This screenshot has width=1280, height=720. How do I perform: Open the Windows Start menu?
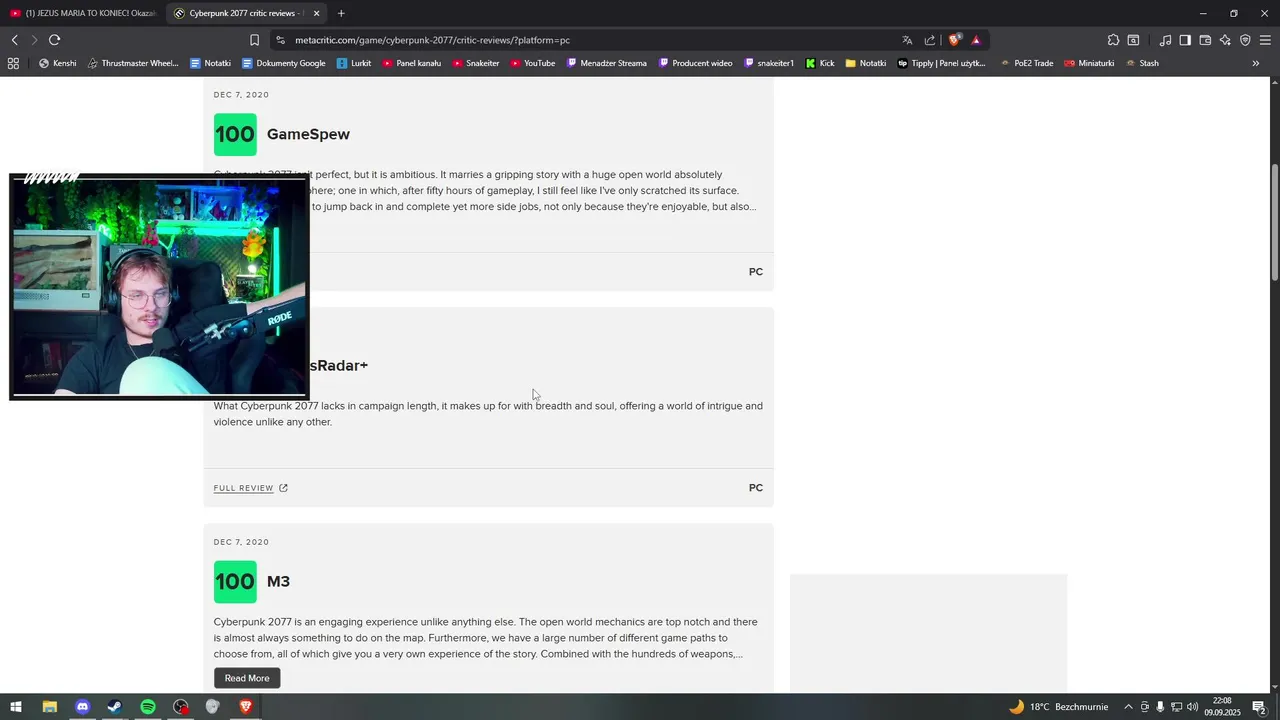16,707
